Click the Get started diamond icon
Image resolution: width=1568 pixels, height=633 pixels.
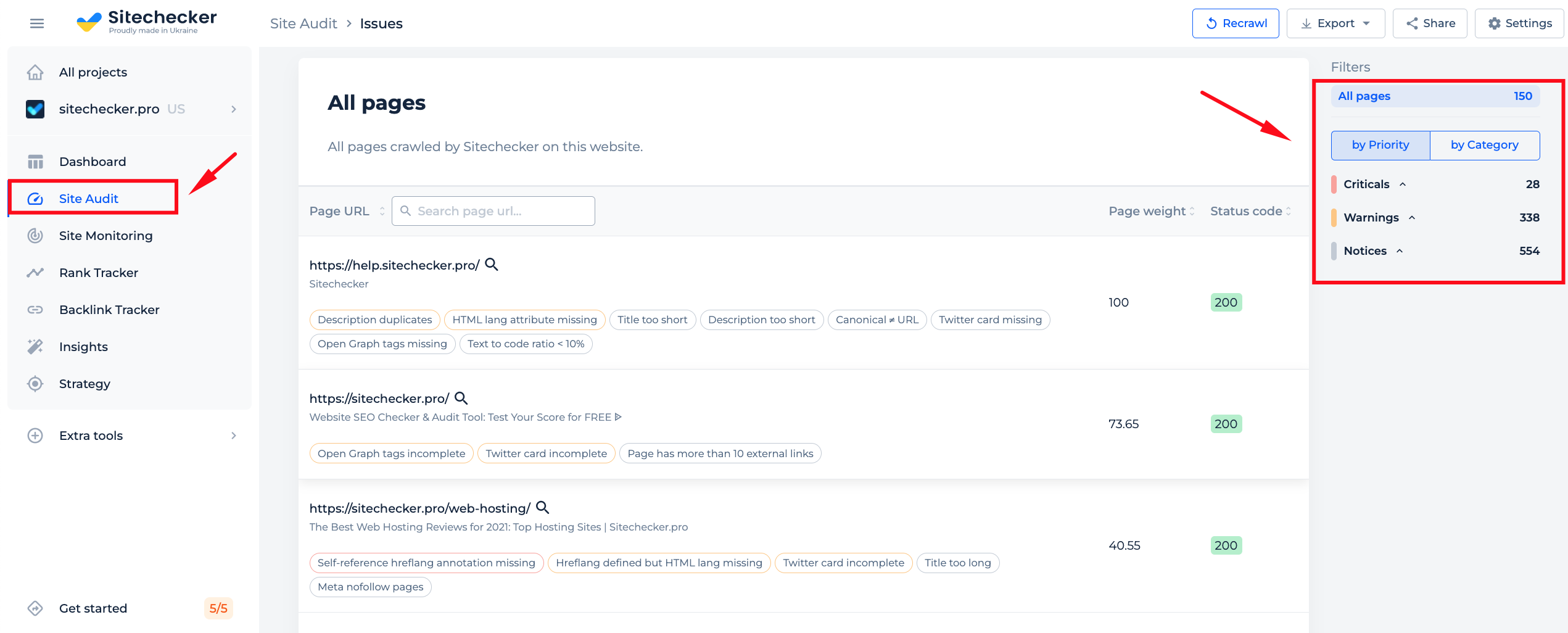[35, 608]
